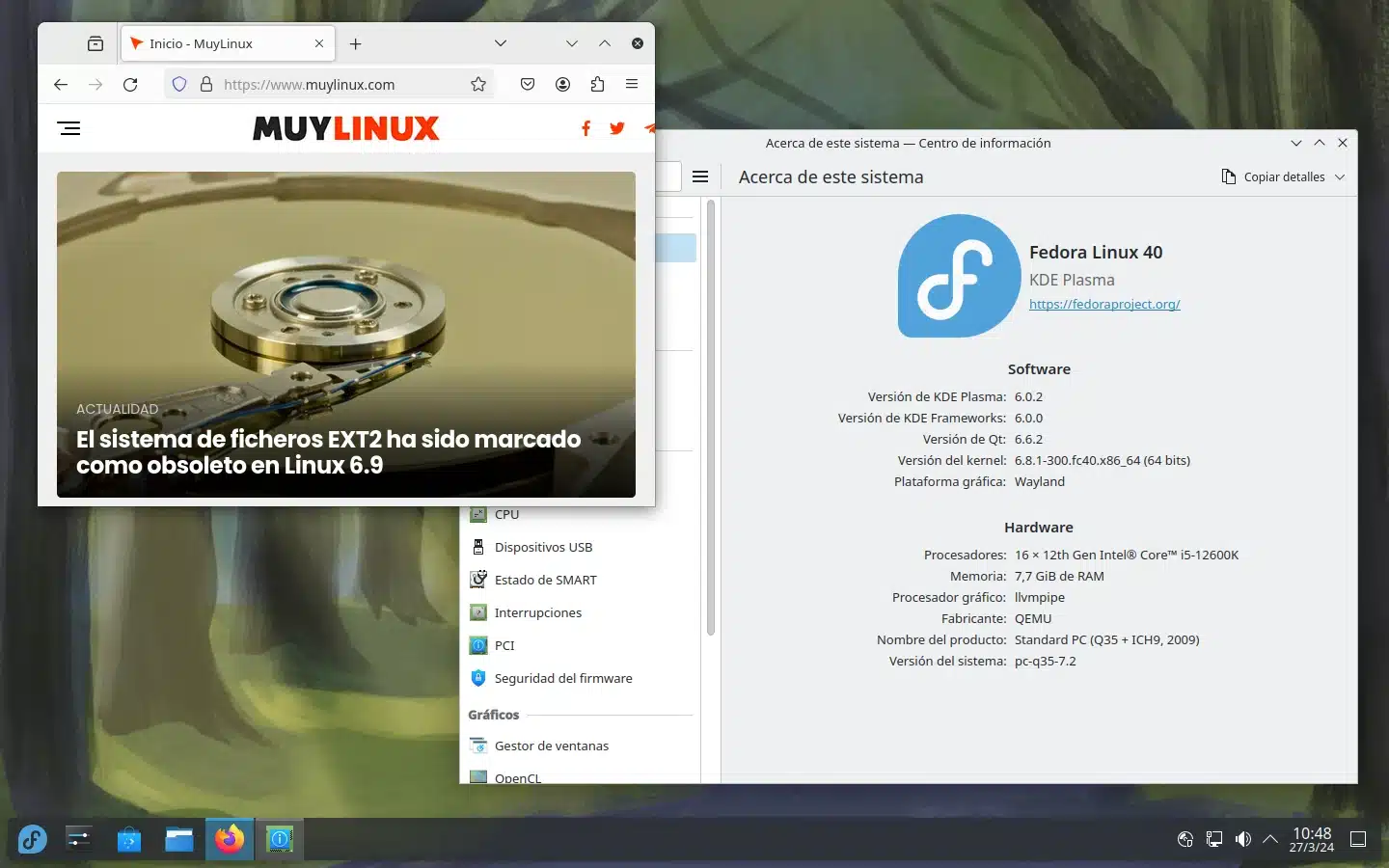Minimize the Info Center window chevron

[1296, 143]
